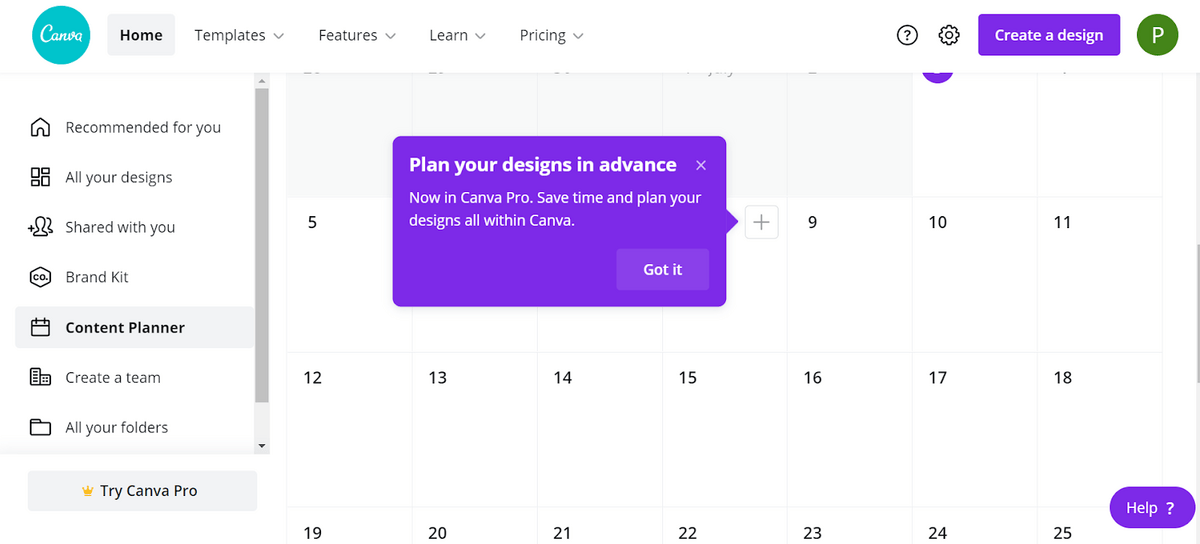Click the Brand Kit hexagon icon
1200x544 pixels.
(40, 277)
